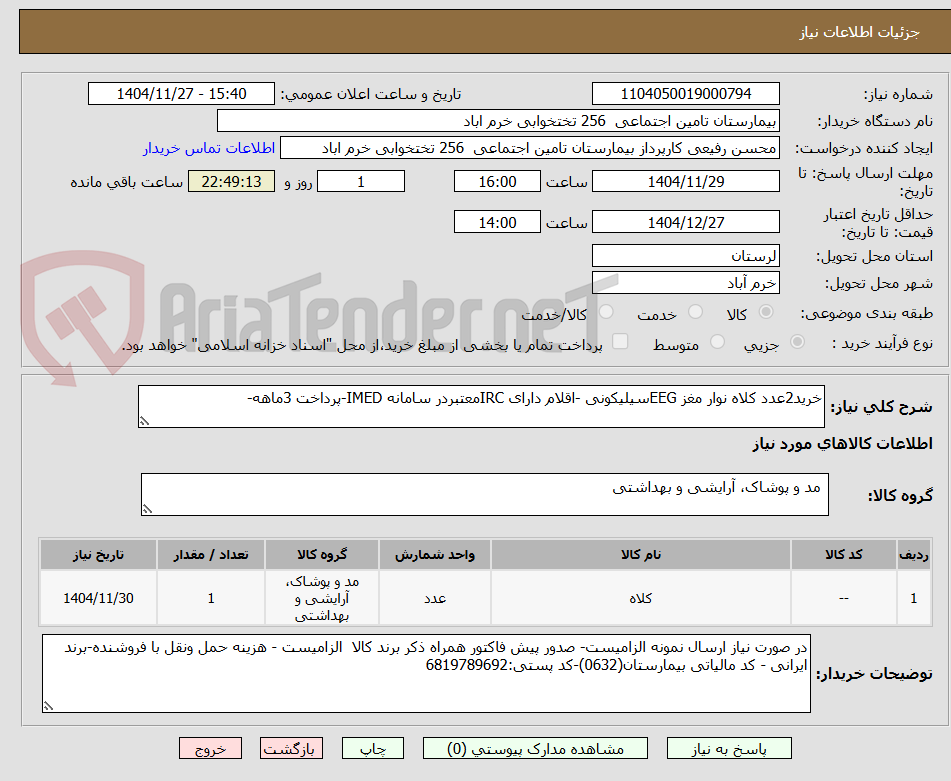The height and width of the screenshot is (781, 951).
Task: Click the city field خرم آباد
Action: coord(685,283)
